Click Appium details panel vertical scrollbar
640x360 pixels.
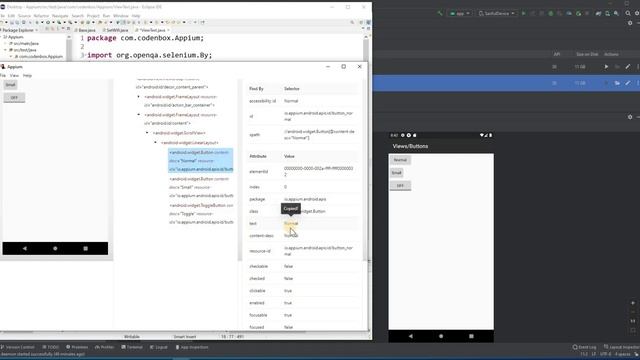(x=364, y=169)
